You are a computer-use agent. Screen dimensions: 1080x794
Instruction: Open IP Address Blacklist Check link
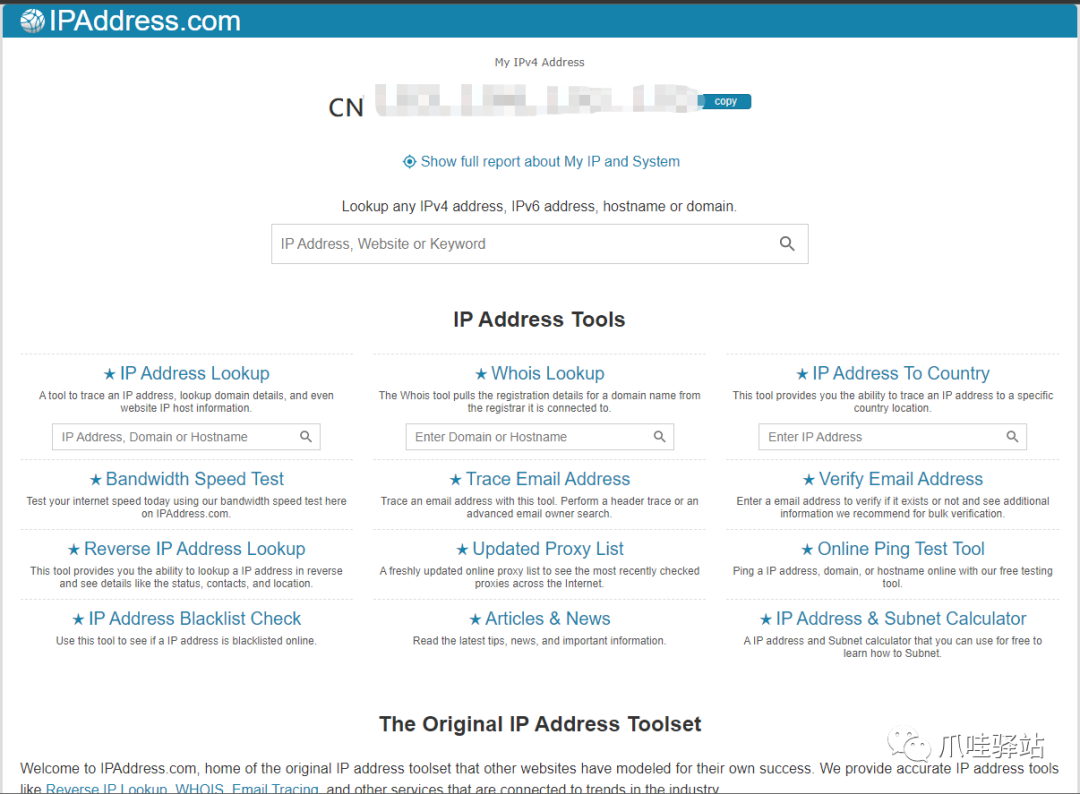click(194, 618)
